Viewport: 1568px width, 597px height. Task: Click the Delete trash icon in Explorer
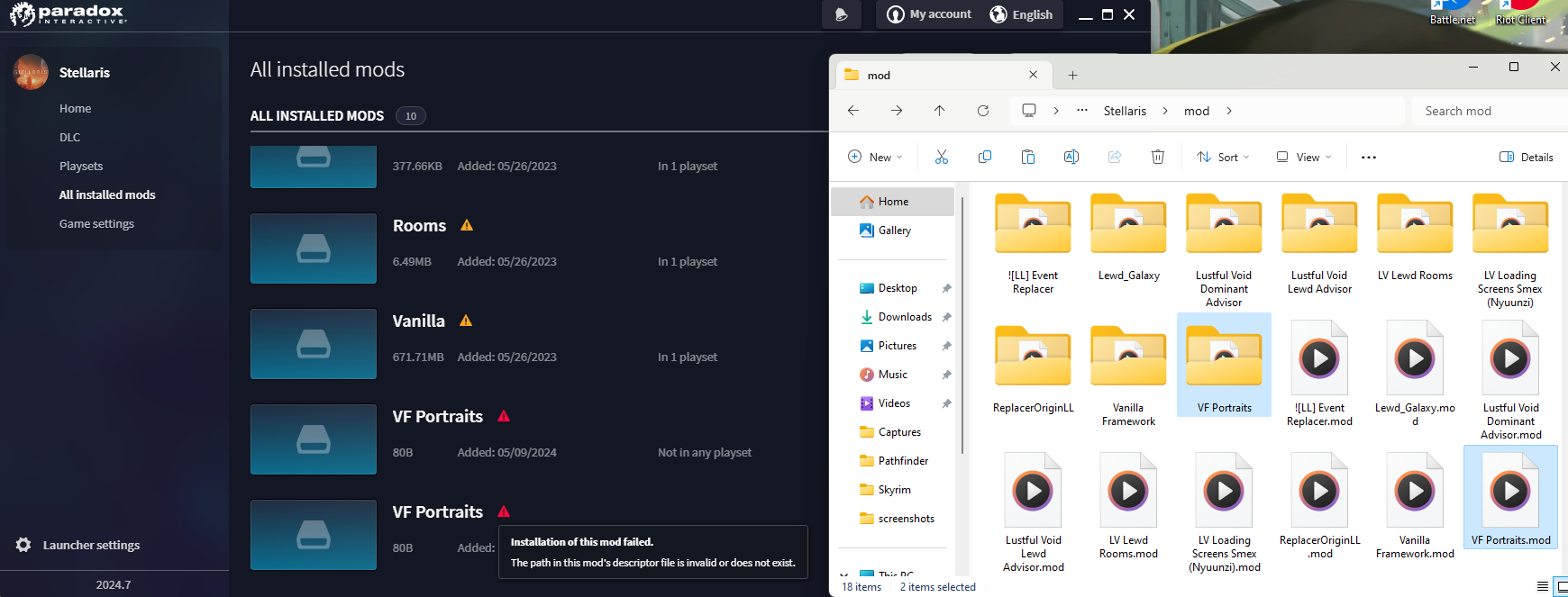click(1158, 157)
